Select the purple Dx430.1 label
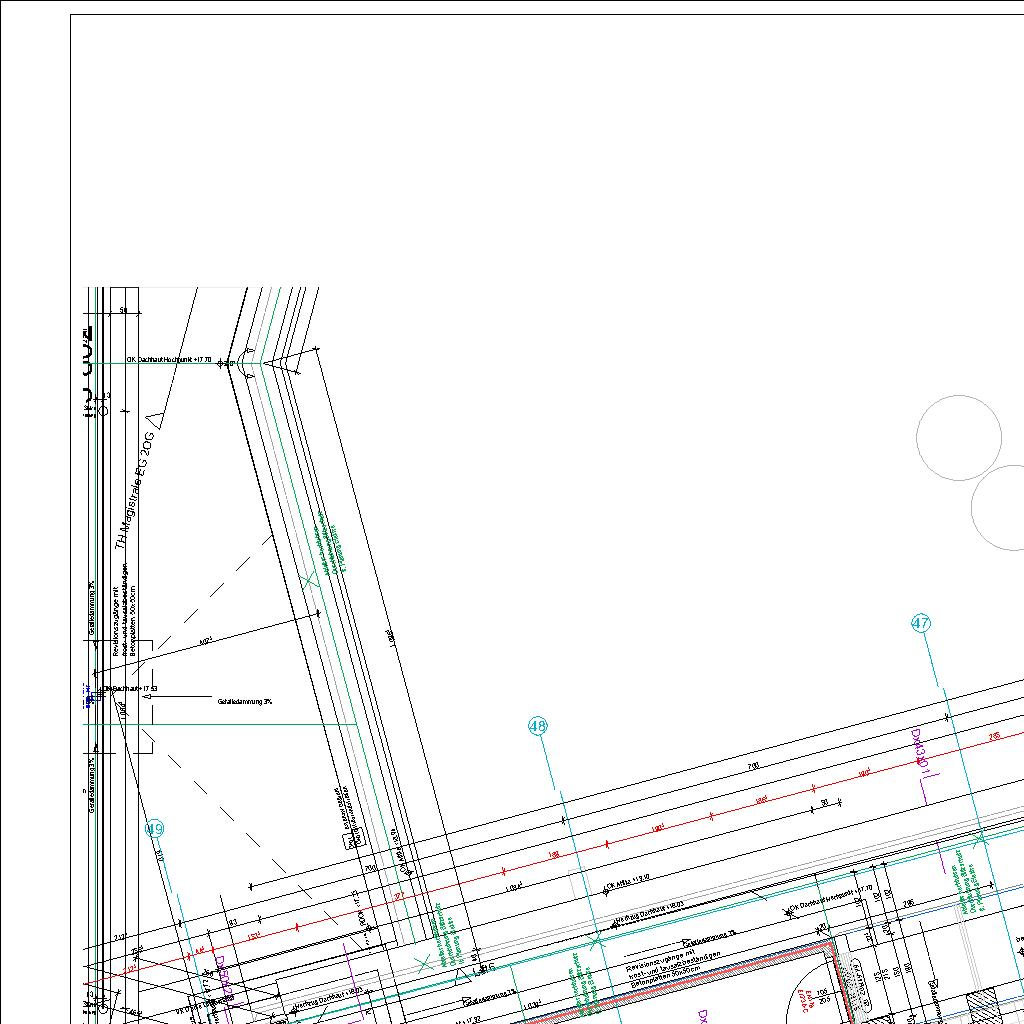This screenshot has height=1024, width=1024. tap(919, 752)
